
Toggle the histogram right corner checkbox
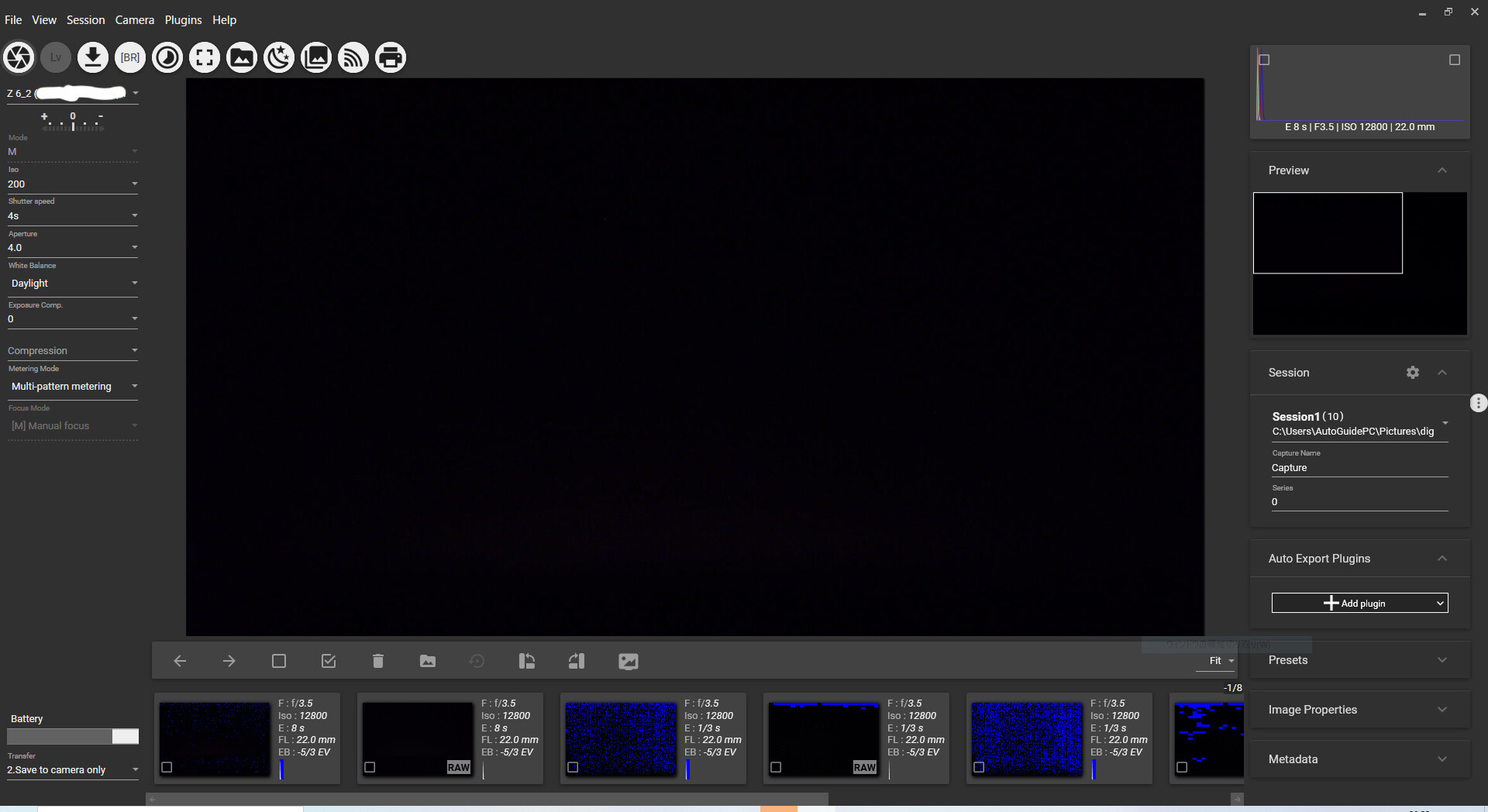coord(1455,60)
